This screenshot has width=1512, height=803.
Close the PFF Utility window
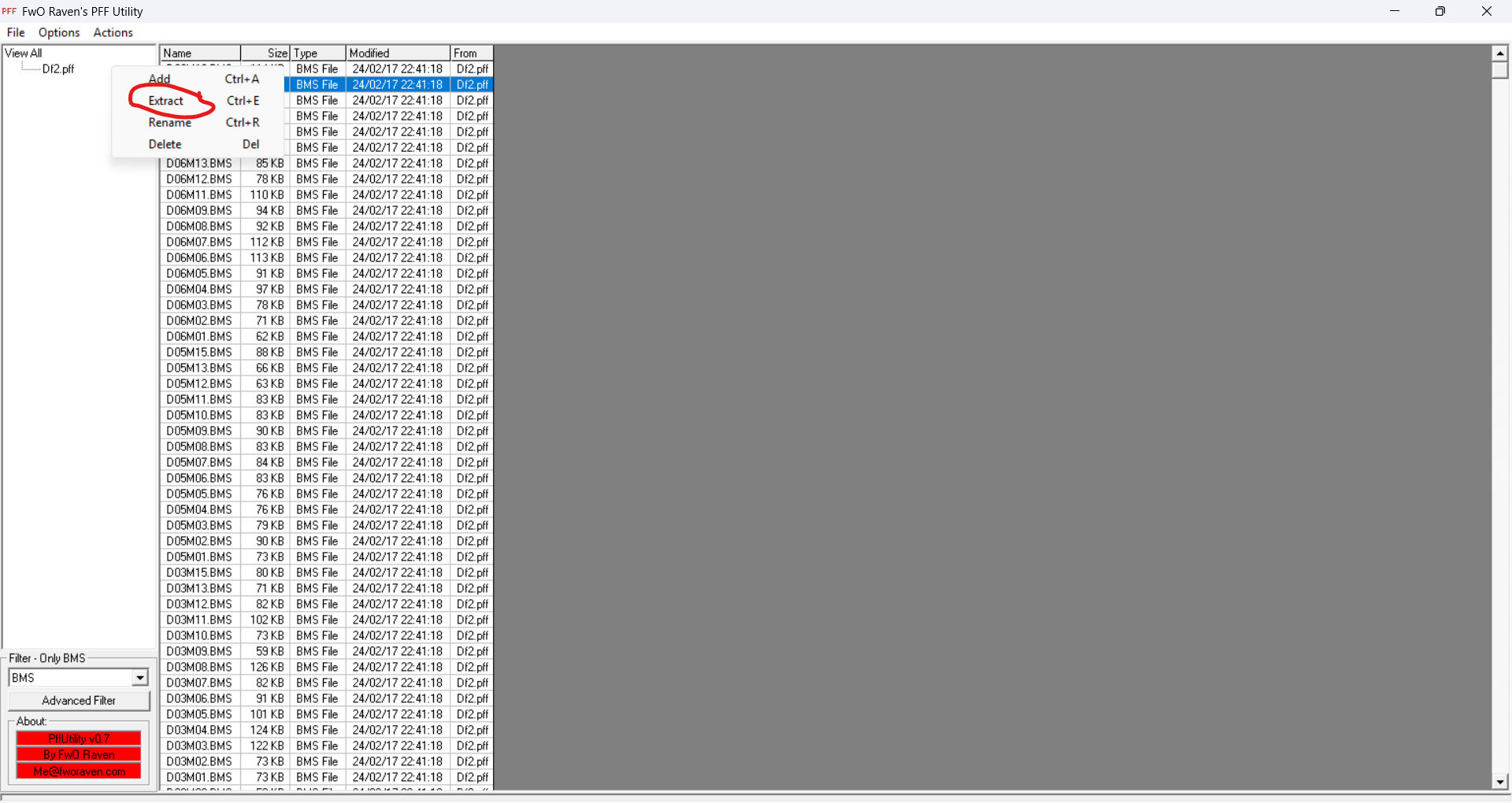(1487, 11)
